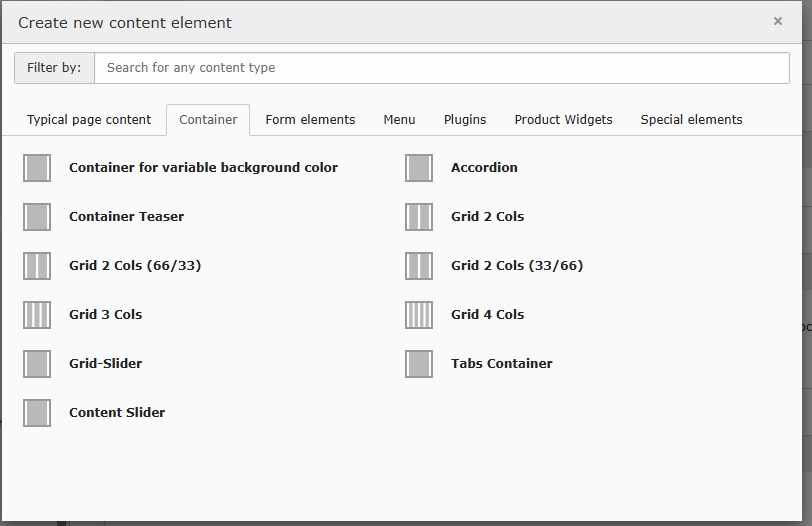Insert the Accordion element via its label
This screenshot has width=812, height=526.
pos(484,168)
